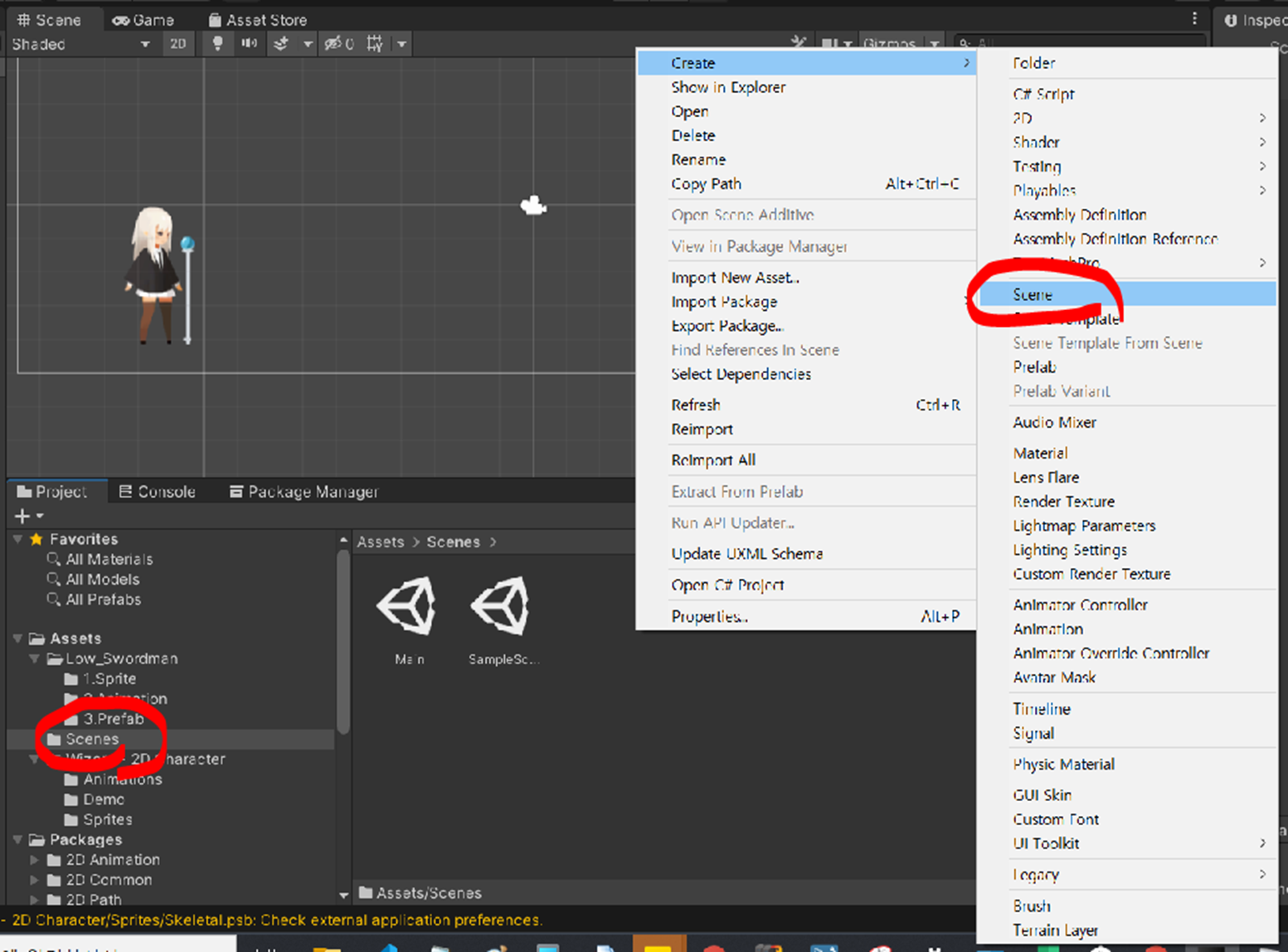The image size is (1288, 952).
Task: Collapse the Favorites section
Action: [x=17, y=539]
